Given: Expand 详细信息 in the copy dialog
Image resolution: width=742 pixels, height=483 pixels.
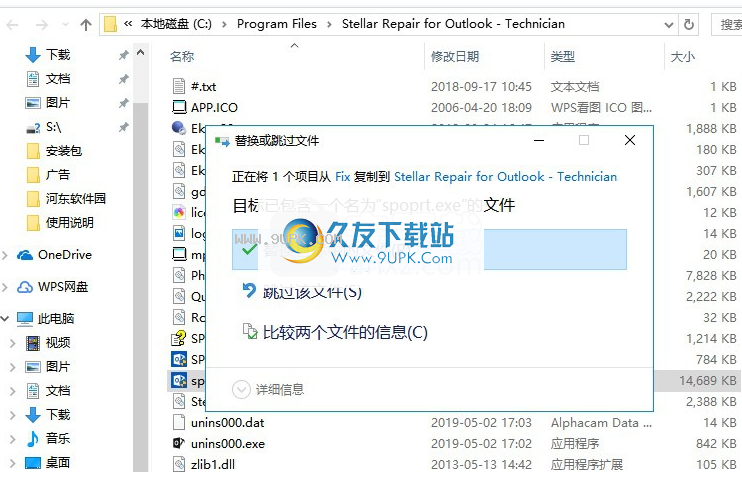Looking at the screenshot, I should [x=268, y=390].
